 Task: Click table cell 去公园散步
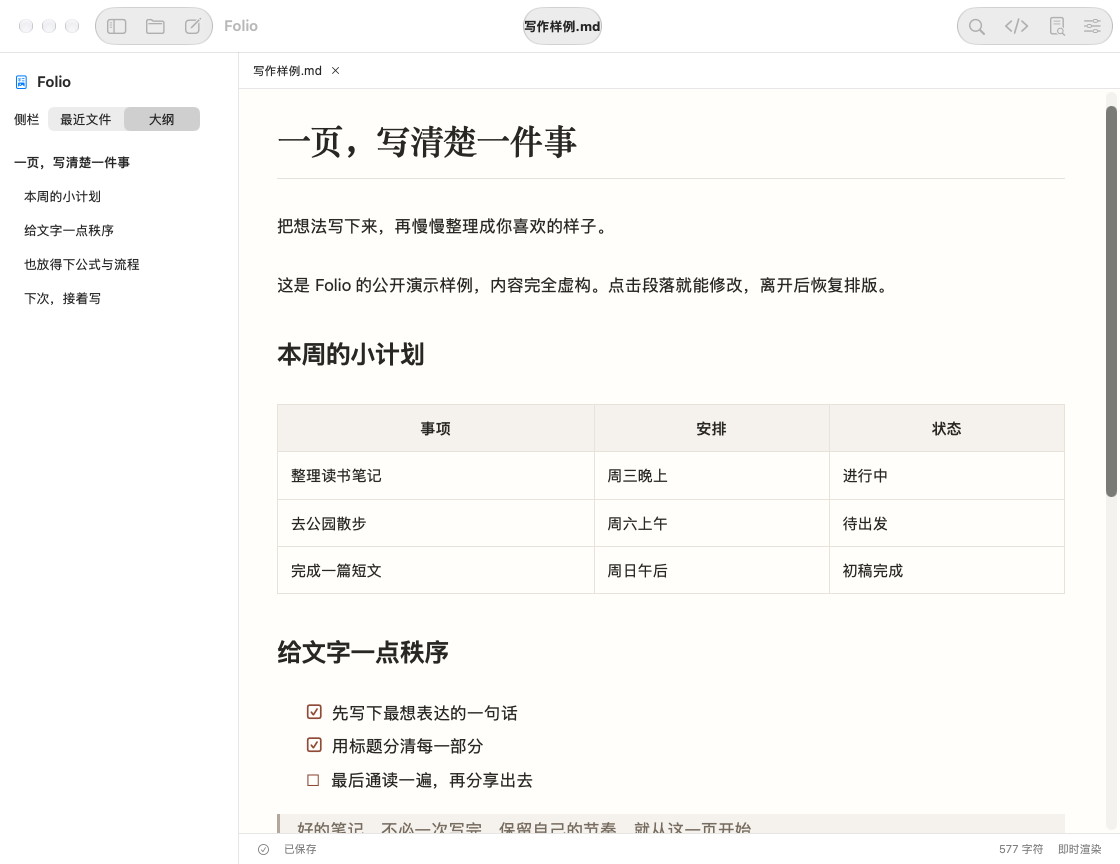436,523
